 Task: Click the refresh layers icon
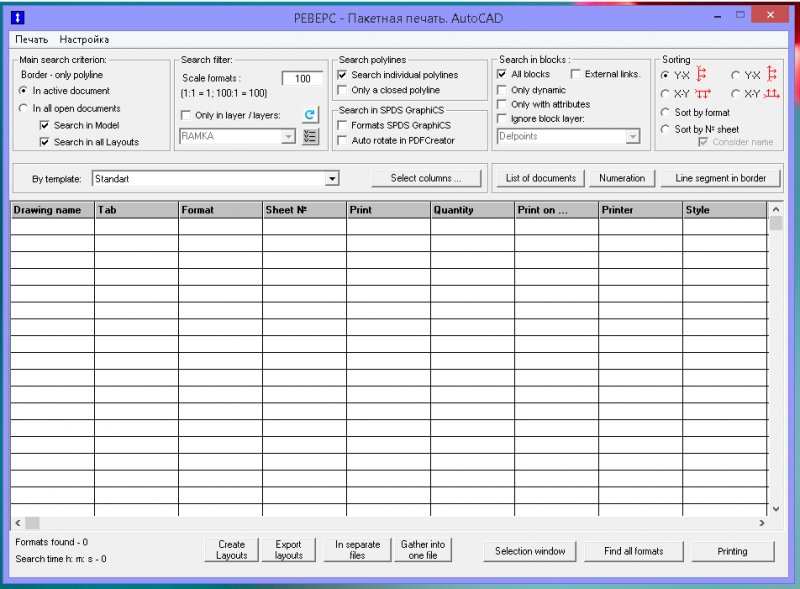pyautogui.click(x=310, y=115)
